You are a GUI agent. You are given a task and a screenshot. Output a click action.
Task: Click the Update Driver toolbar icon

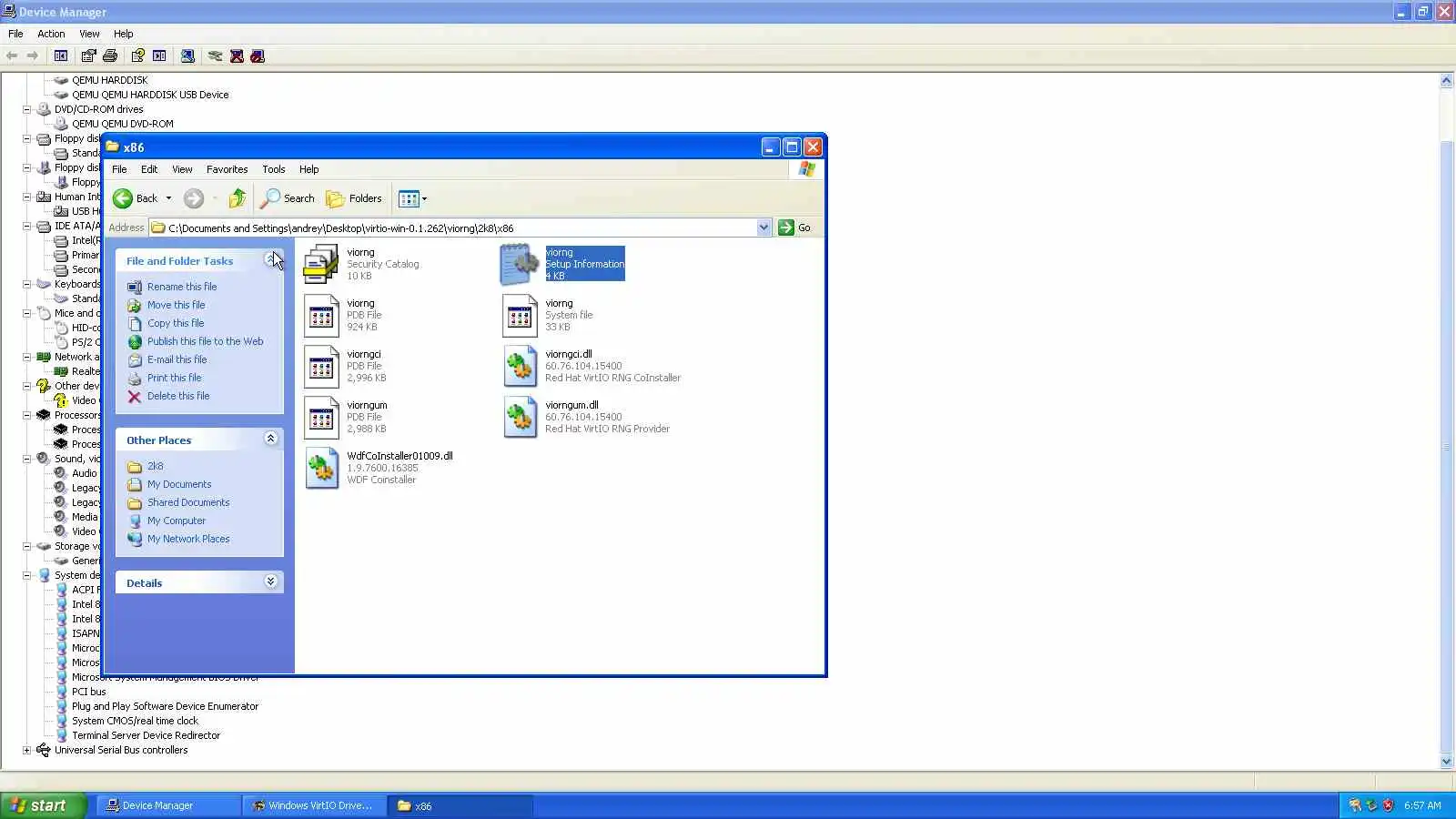215,56
